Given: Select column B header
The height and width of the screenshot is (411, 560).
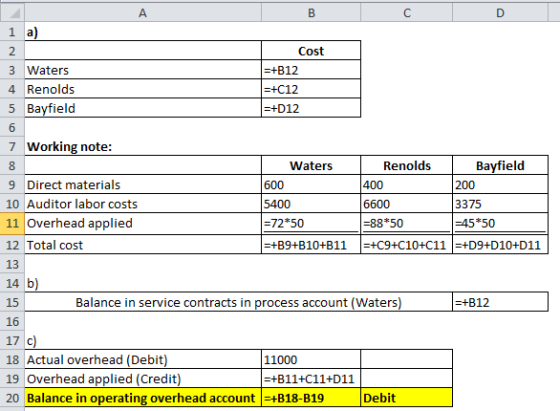Looking at the screenshot, I should coord(311,13).
